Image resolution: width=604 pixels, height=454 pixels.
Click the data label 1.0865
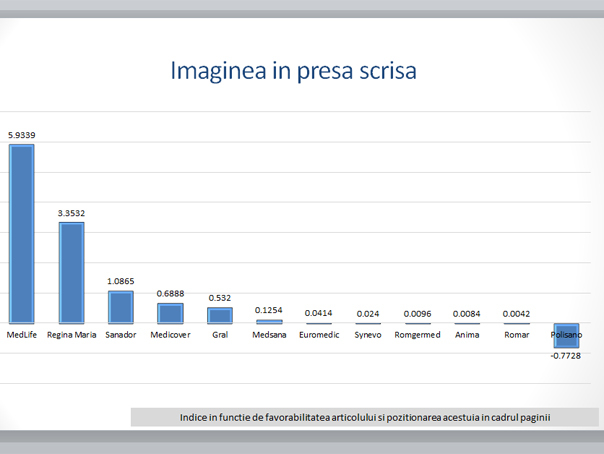pyautogui.click(x=121, y=281)
